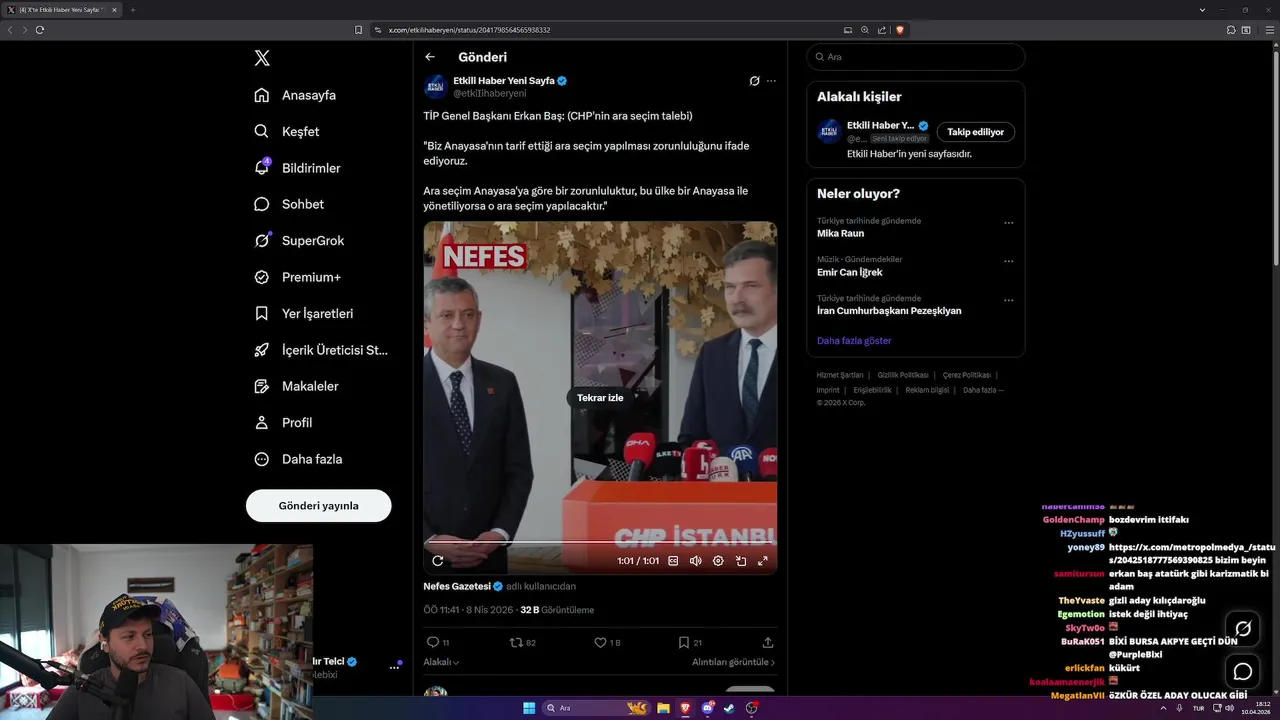Viewport: 1280px width, 720px height.
Task: Reload the page in the browser
Action: tap(40, 30)
